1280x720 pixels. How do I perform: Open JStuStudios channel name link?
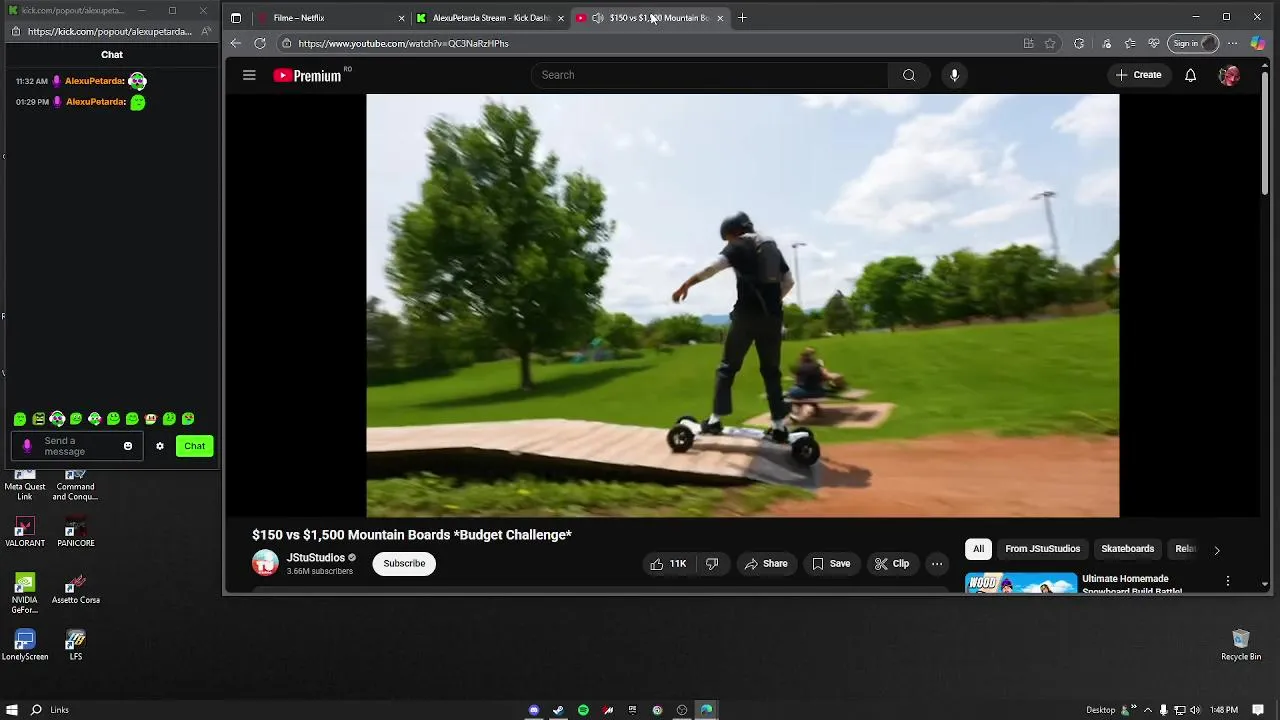[x=316, y=558]
